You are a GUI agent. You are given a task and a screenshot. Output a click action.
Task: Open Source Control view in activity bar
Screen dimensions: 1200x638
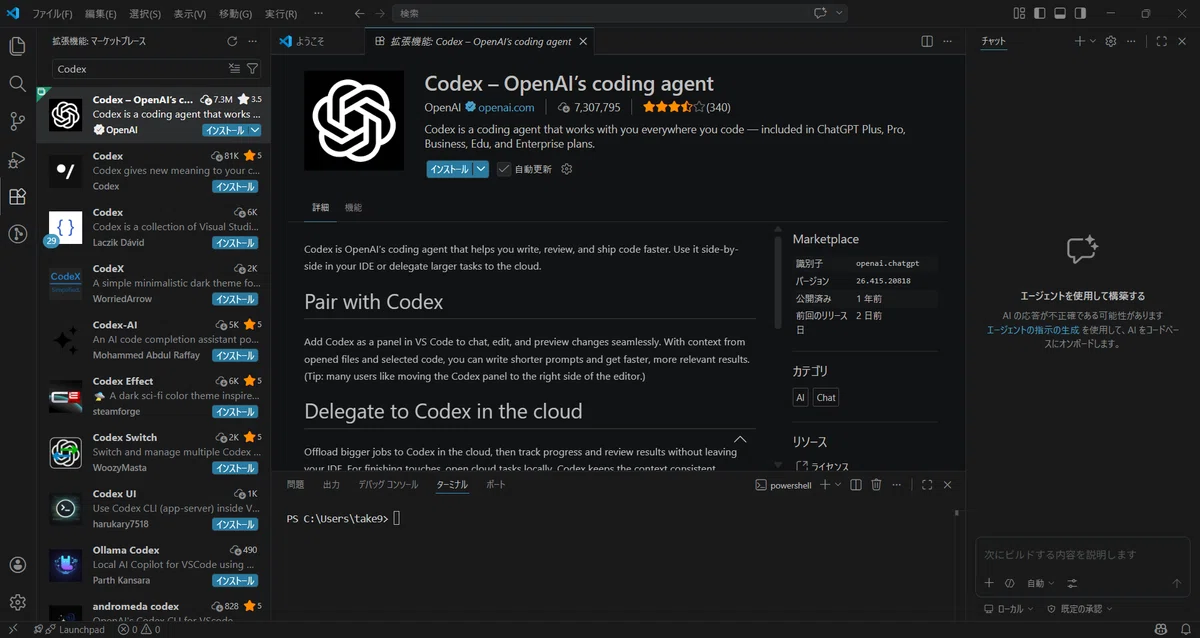[17, 122]
